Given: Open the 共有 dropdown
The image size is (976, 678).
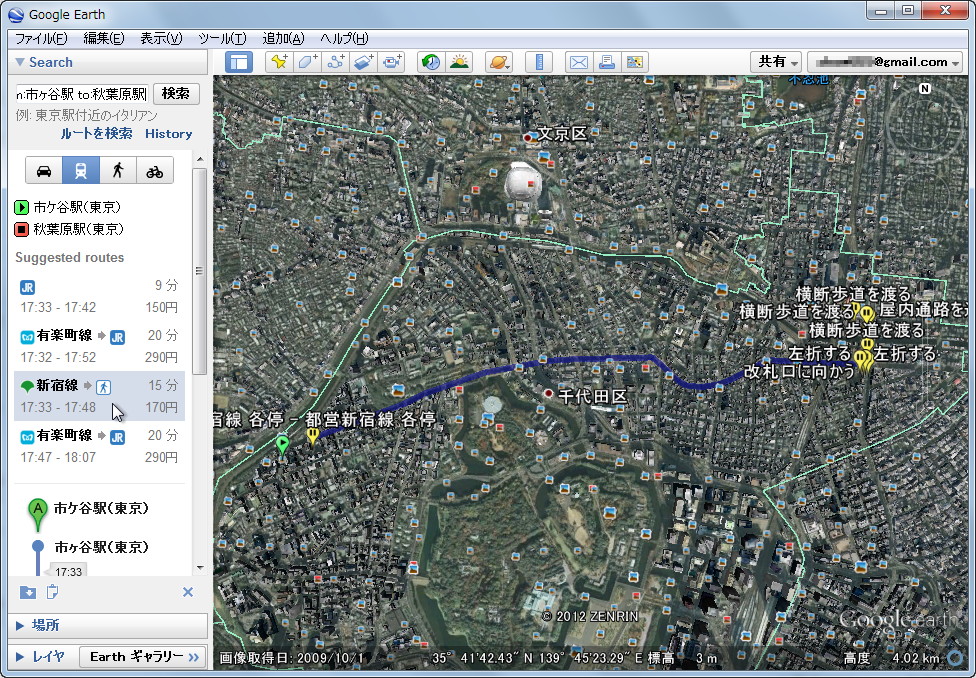Looking at the screenshot, I should point(776,62).
